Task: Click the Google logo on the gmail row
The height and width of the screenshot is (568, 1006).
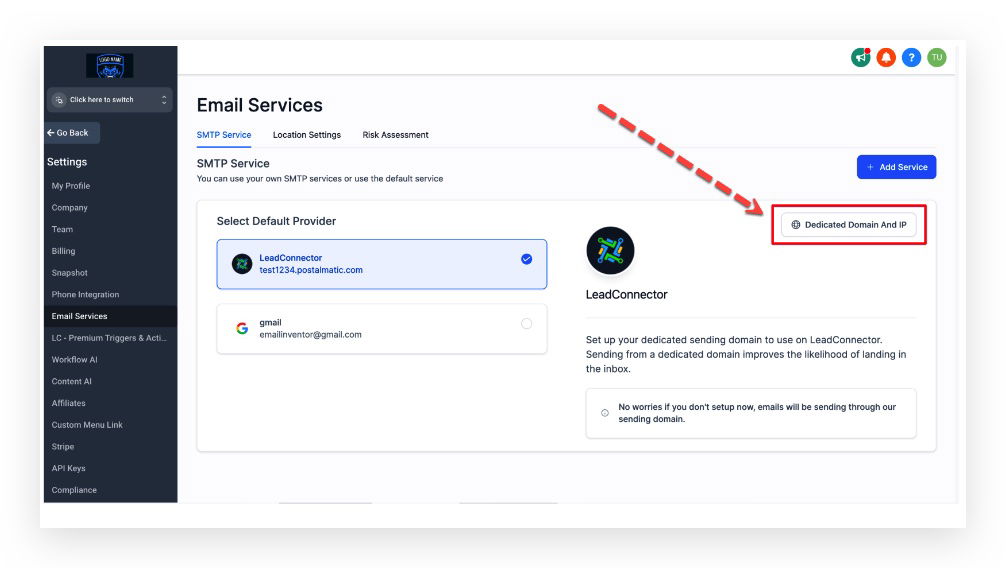Action: pyautogui.click(x=242, y=329)
